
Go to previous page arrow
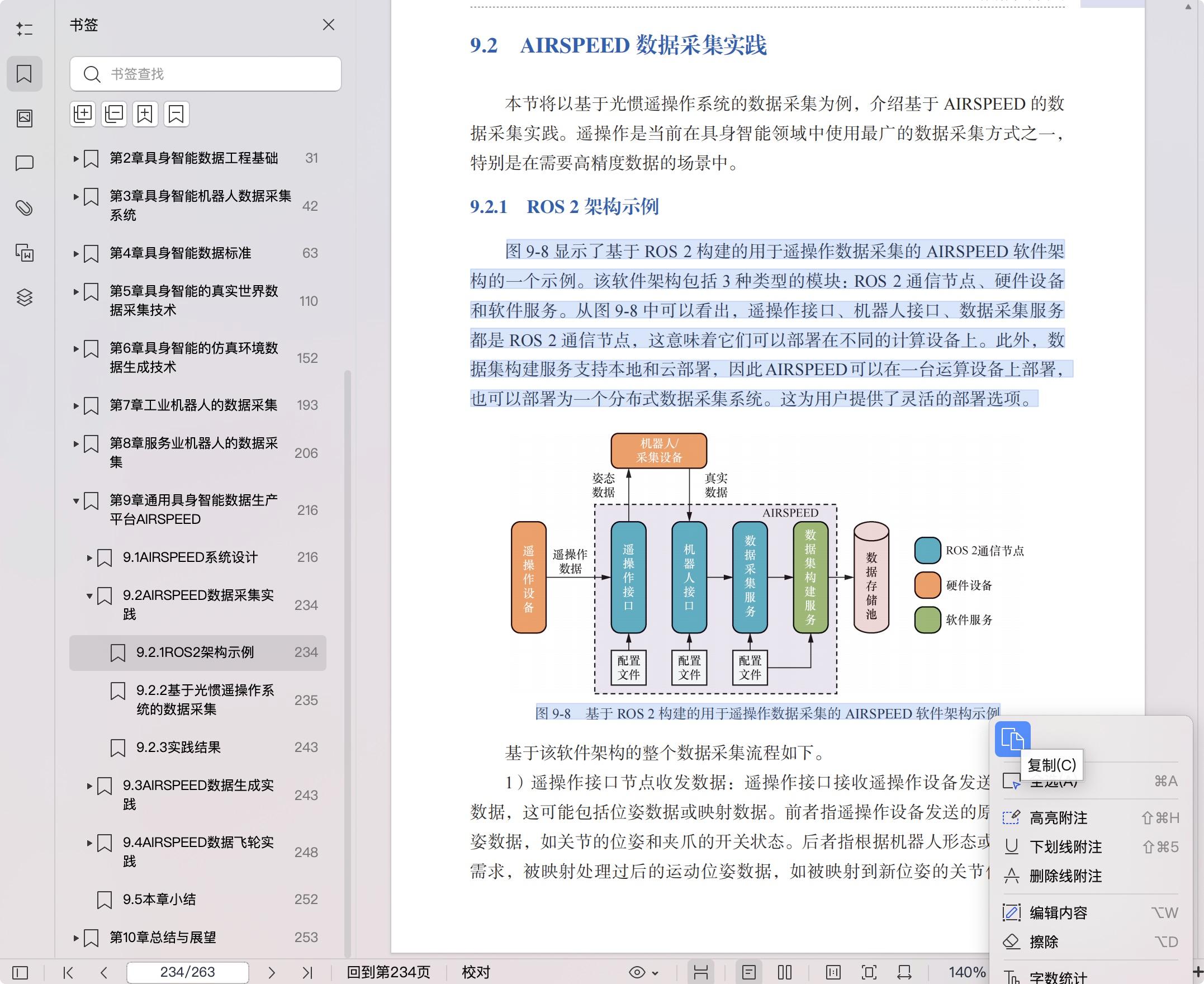103,973
